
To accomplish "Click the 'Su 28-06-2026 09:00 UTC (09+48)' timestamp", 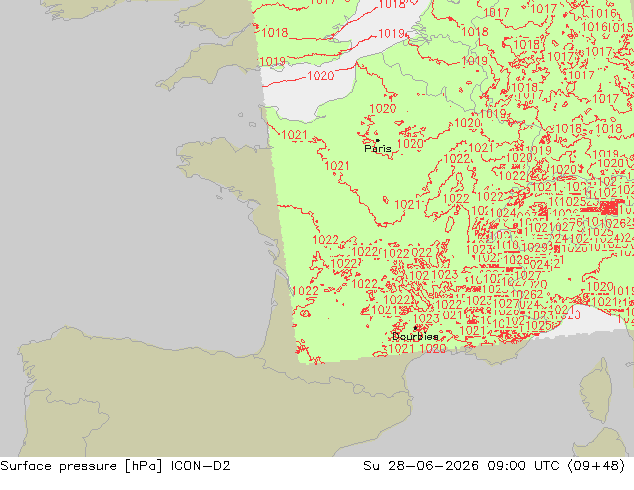I will point(494,466).
